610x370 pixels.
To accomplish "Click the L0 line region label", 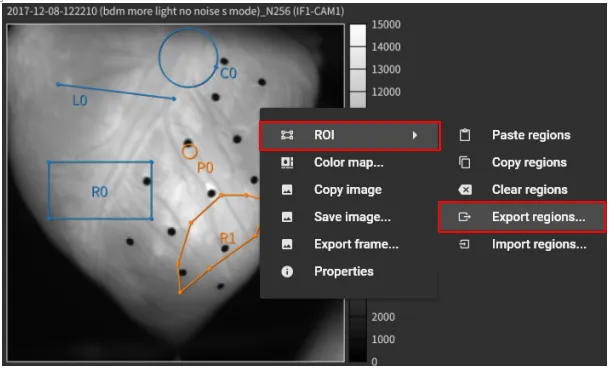I will [80, 101].
